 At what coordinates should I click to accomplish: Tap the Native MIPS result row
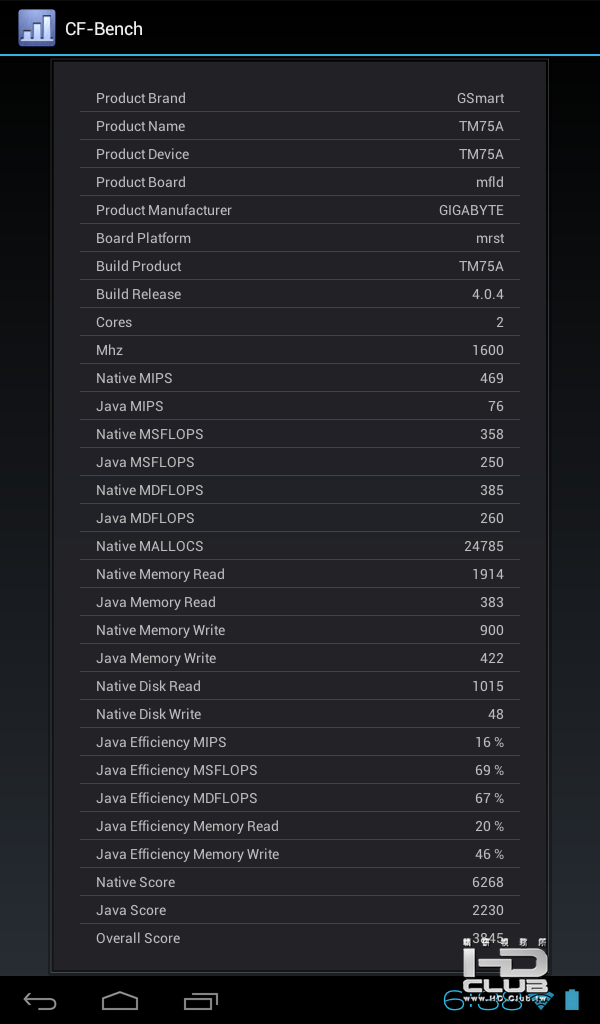[300, 378]
